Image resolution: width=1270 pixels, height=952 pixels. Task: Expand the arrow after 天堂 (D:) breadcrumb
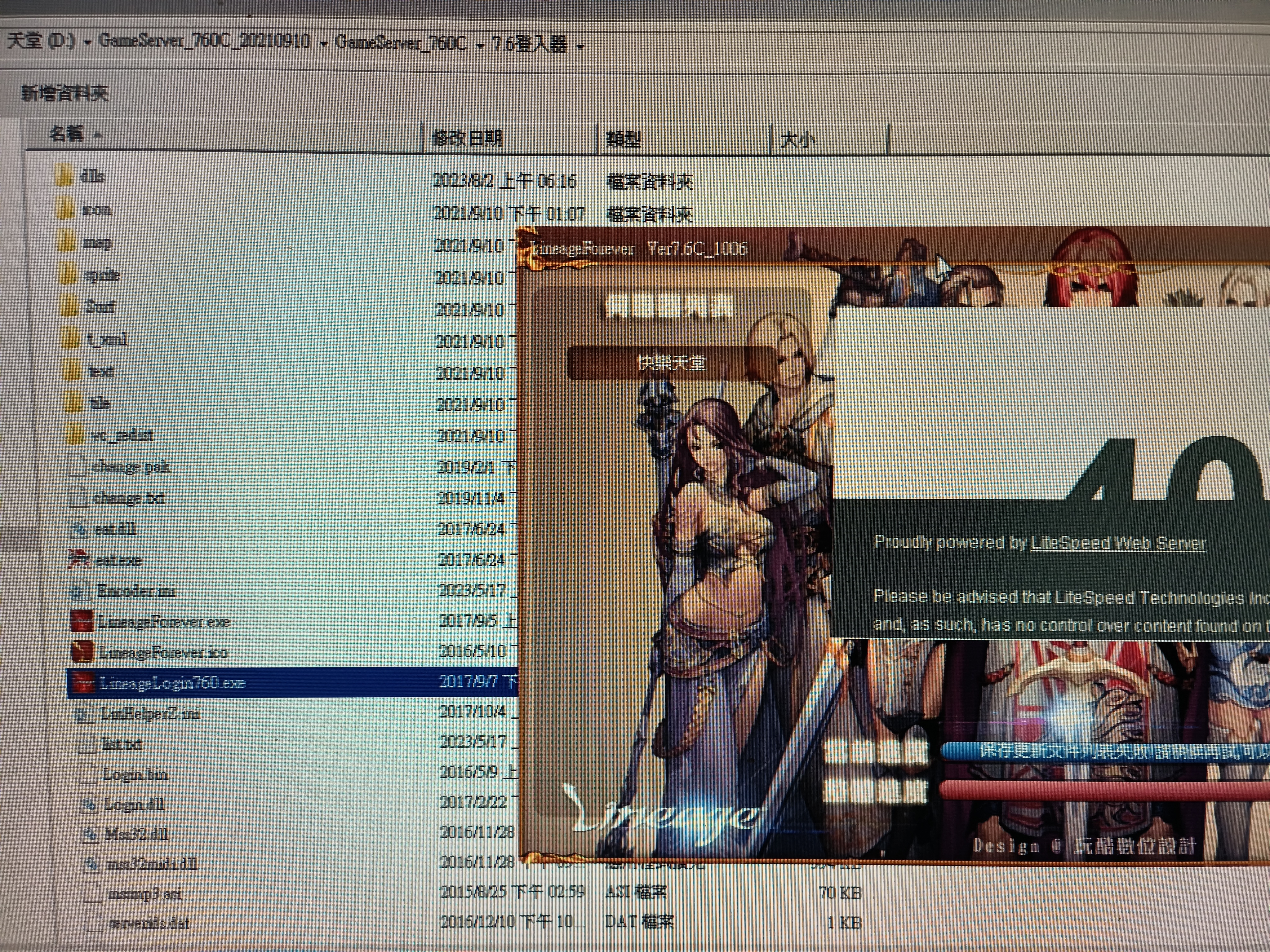point(87,43)
